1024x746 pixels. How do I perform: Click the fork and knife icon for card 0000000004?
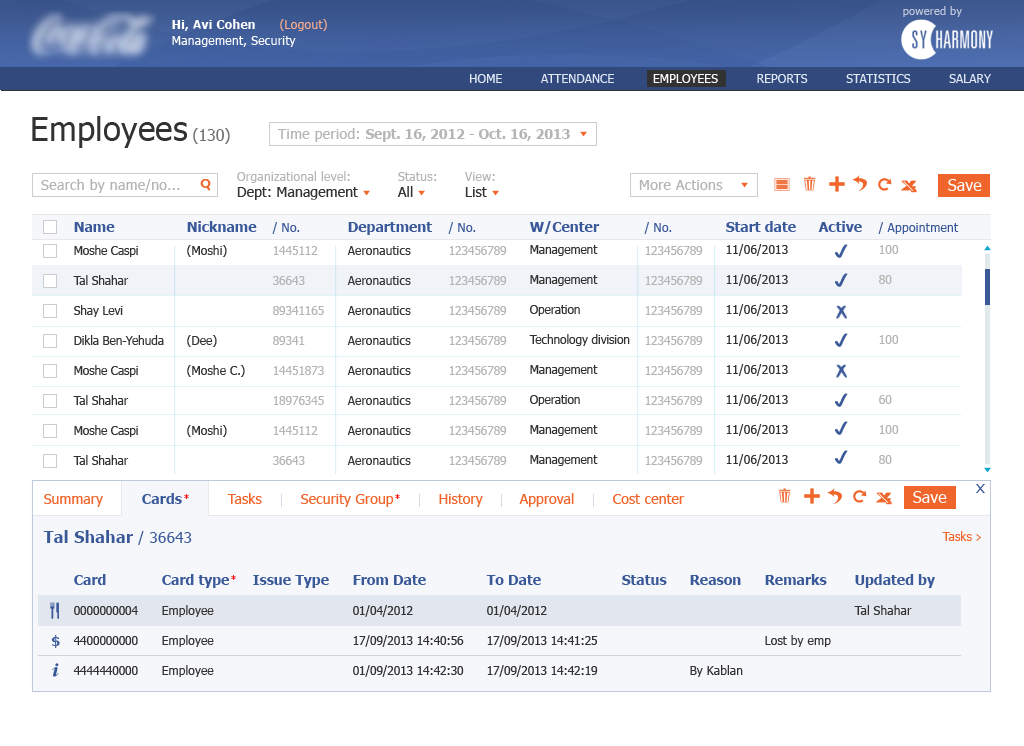tap(55, 610)
